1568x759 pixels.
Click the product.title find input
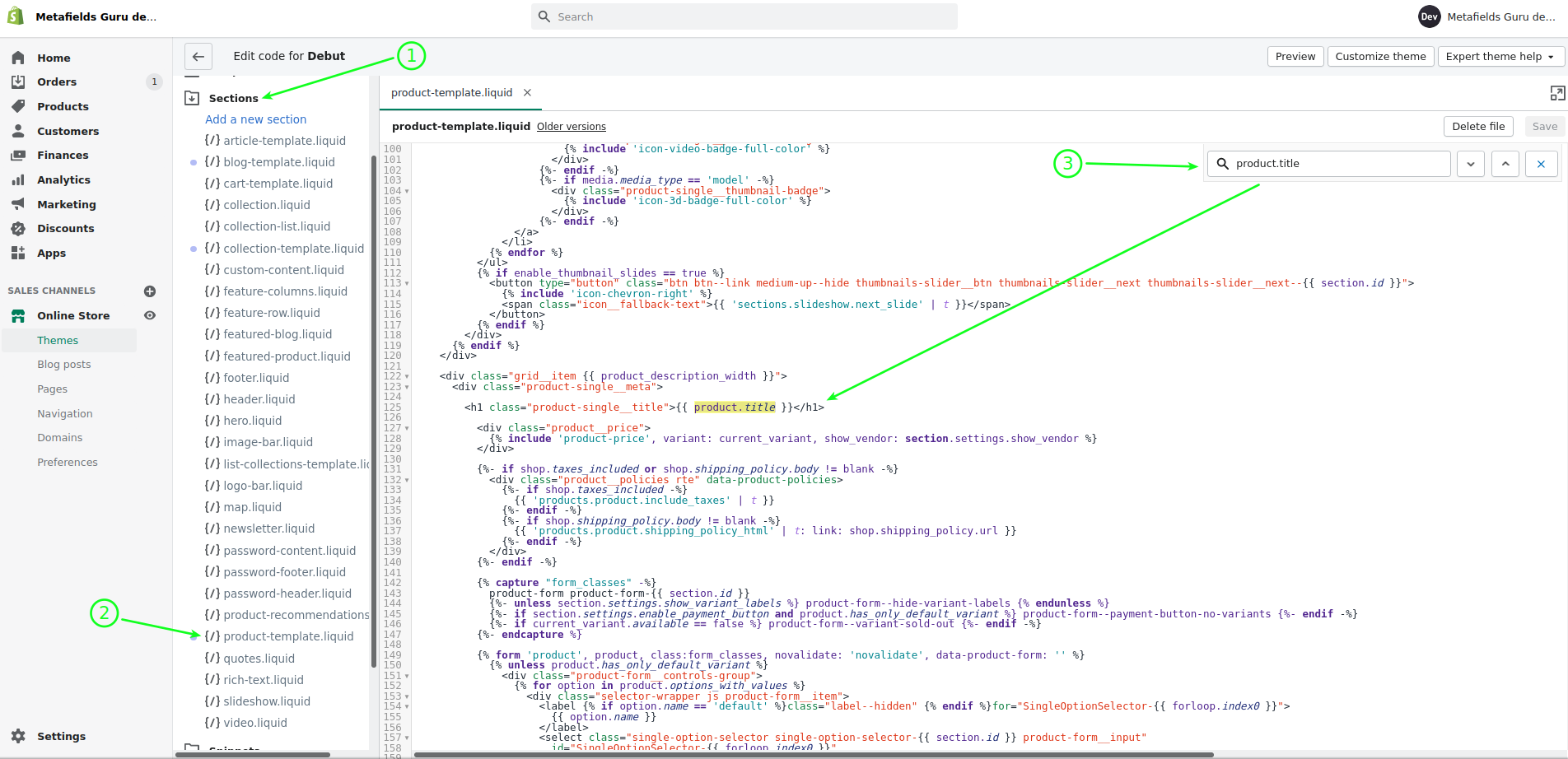pyautogui.click(x=1329, y=164)
